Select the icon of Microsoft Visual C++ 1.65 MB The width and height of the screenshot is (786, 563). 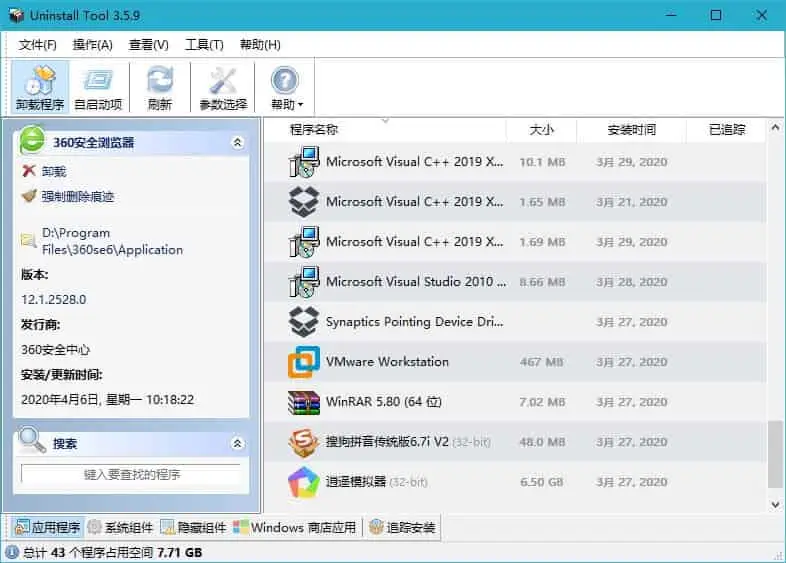click(x=304, y=202)
